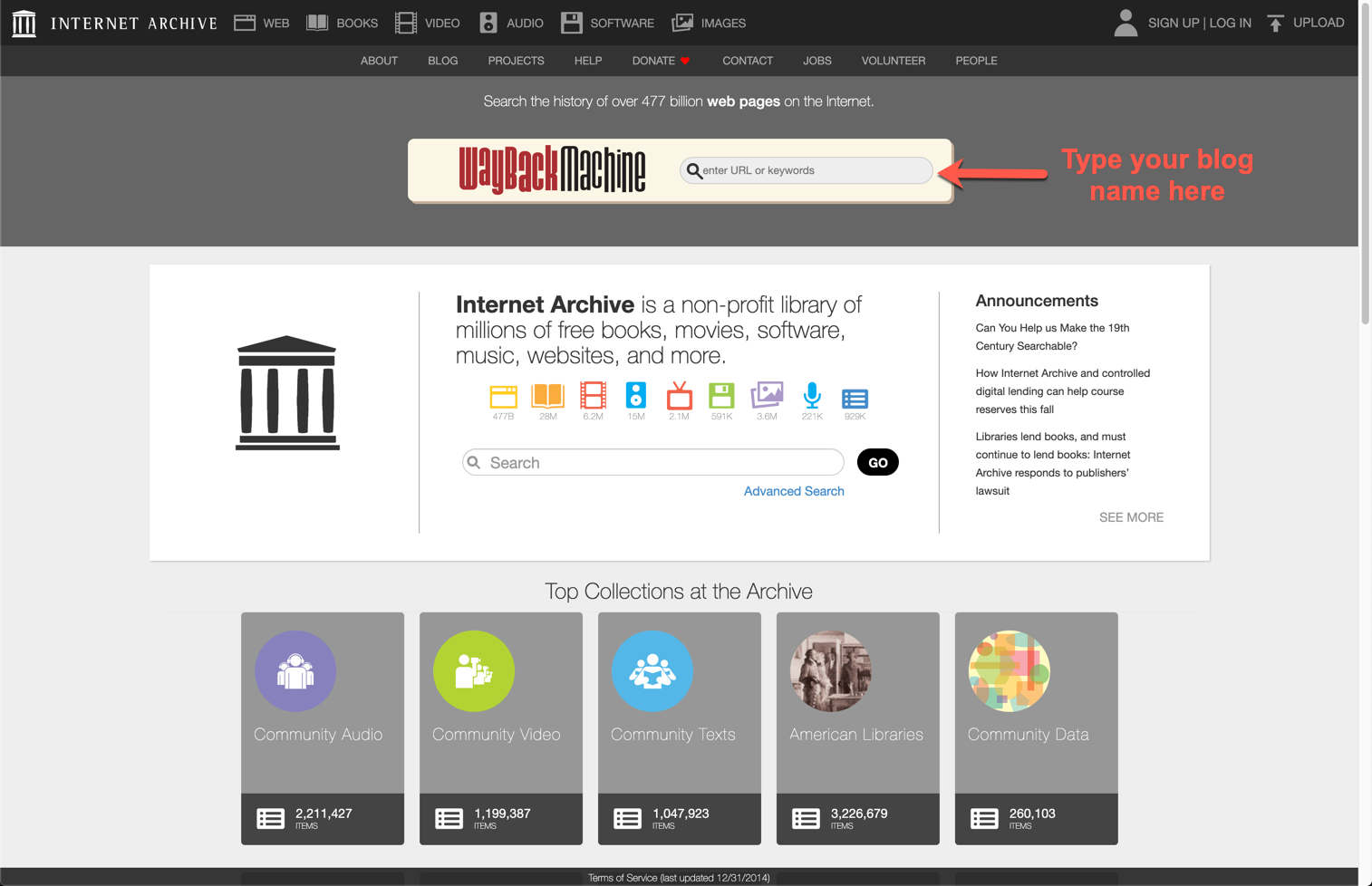Click the magnifier icon in the main Search box
Image resolution: width=1372 pixels, height=886 pixels.
474,462
